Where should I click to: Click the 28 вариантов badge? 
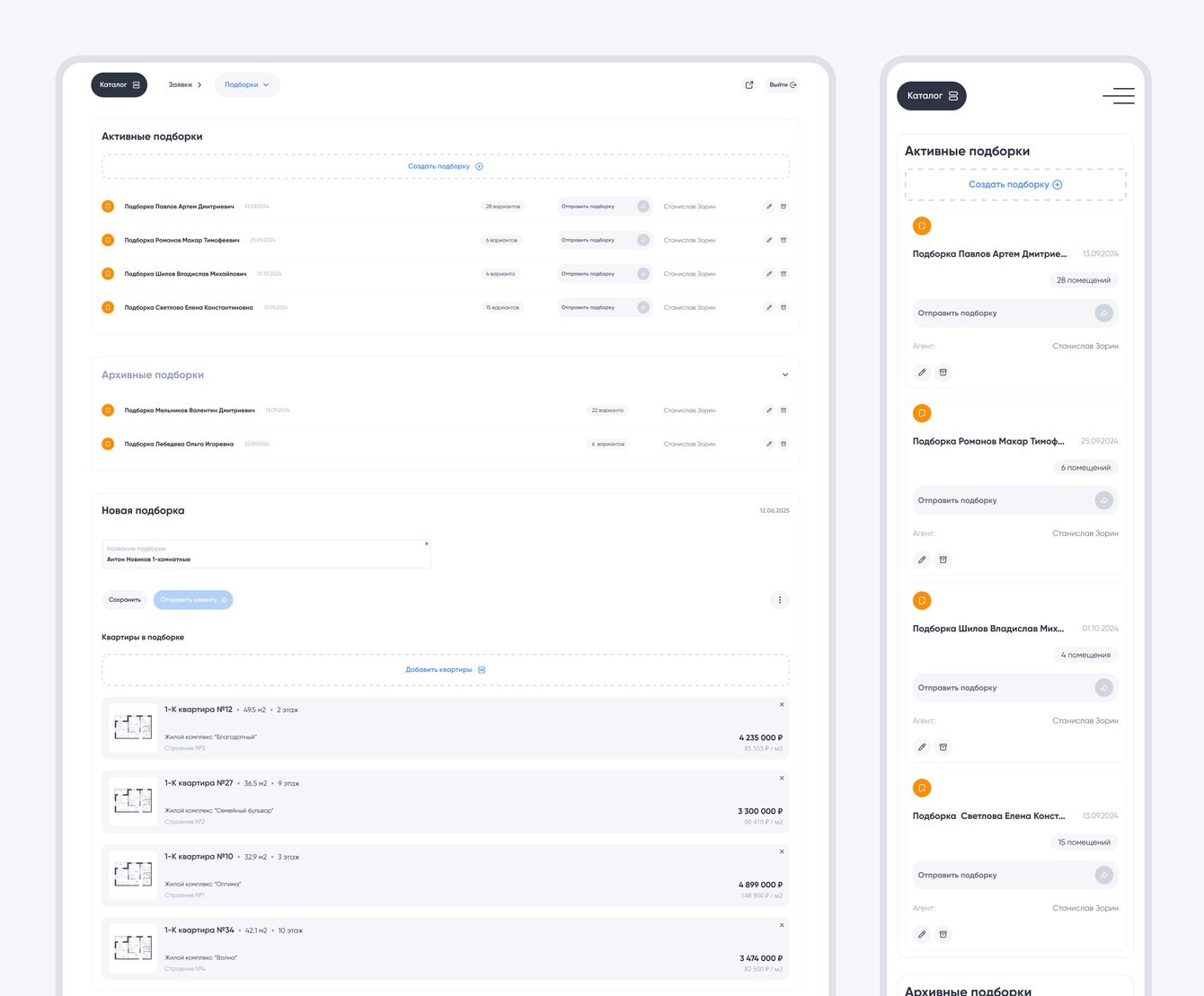[x=503, y=207]
